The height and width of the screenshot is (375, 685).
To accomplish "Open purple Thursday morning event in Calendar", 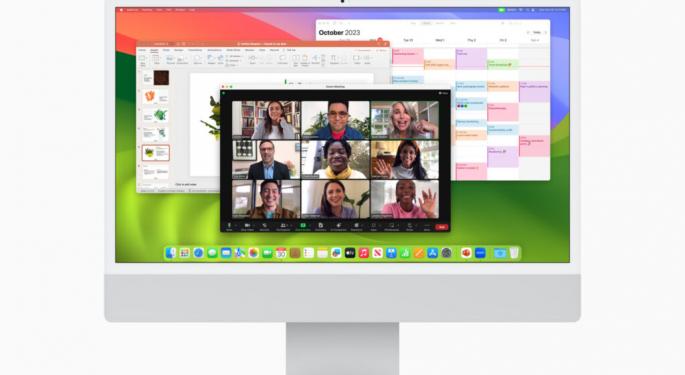I will coord(471,59).
